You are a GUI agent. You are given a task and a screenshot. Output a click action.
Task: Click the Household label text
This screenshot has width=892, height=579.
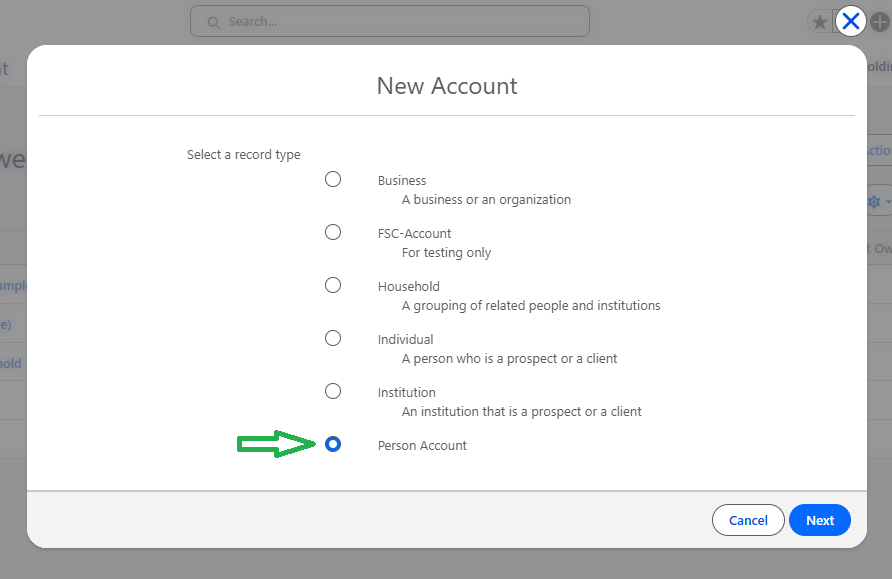408,286
